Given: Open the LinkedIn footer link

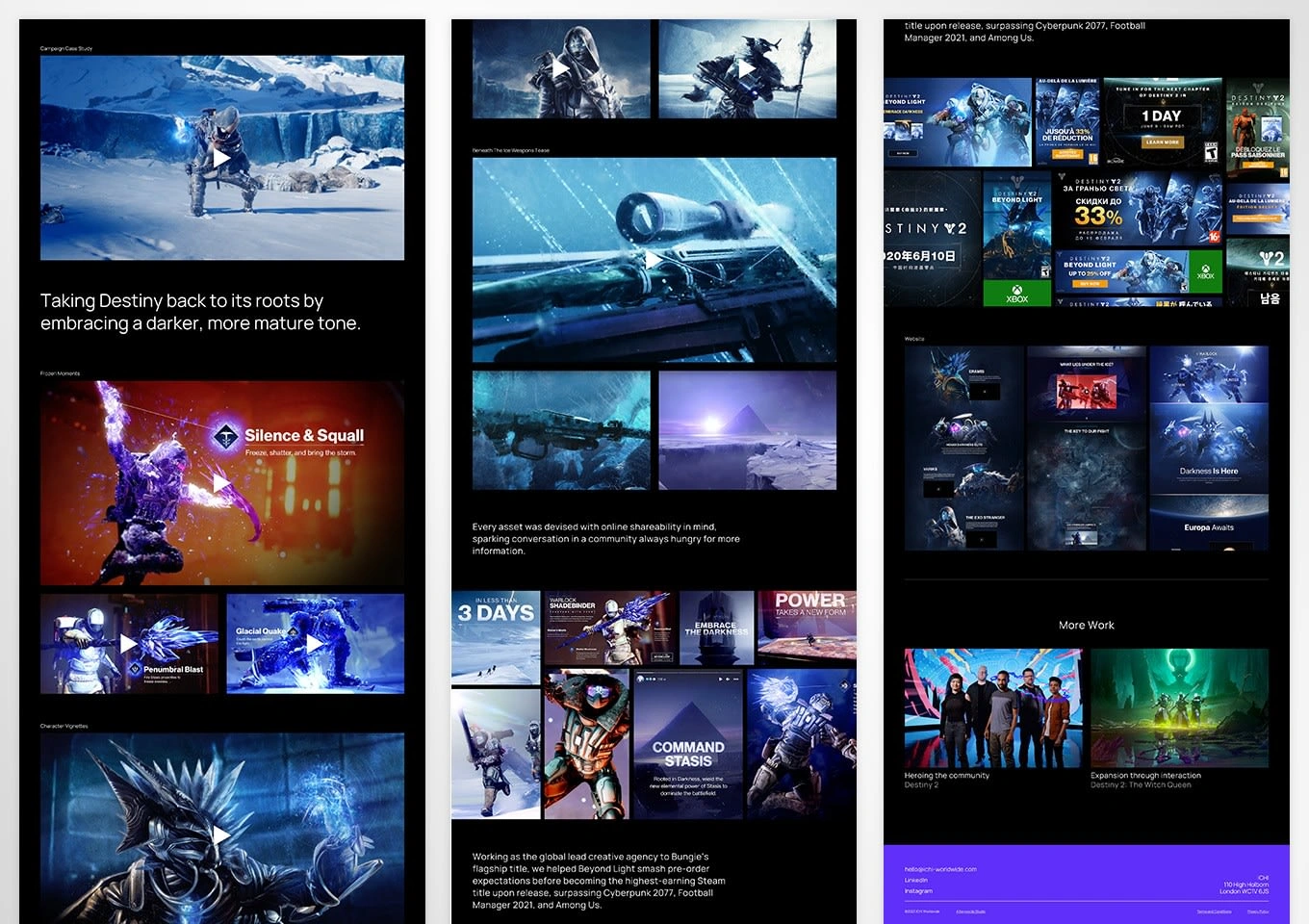Looking at the screenshot, I should tap(915, 880).
